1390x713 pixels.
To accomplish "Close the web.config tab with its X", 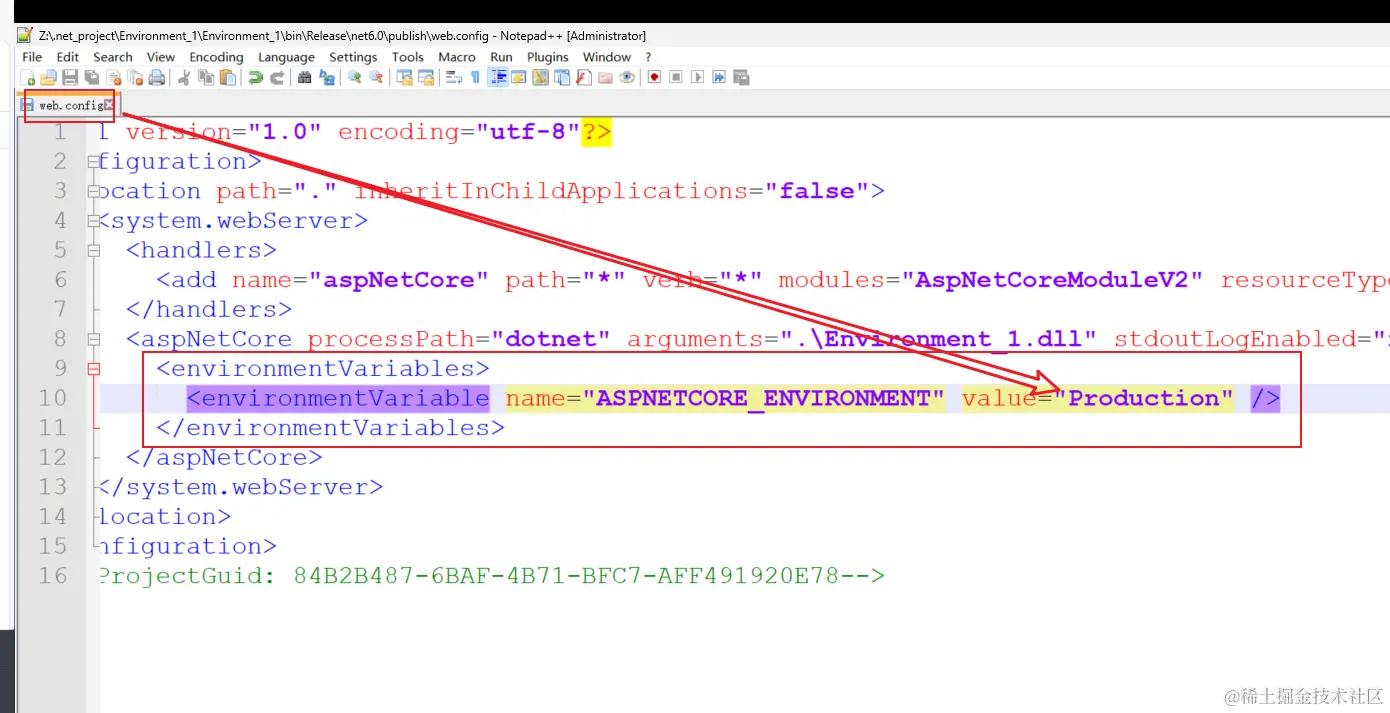I will [109, 105].
